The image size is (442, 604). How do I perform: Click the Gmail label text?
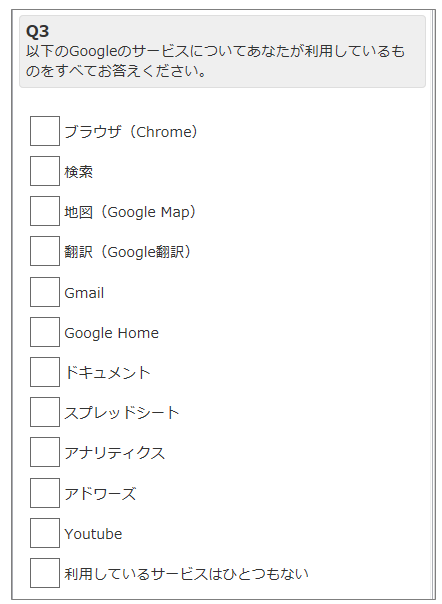click(84, 293)
